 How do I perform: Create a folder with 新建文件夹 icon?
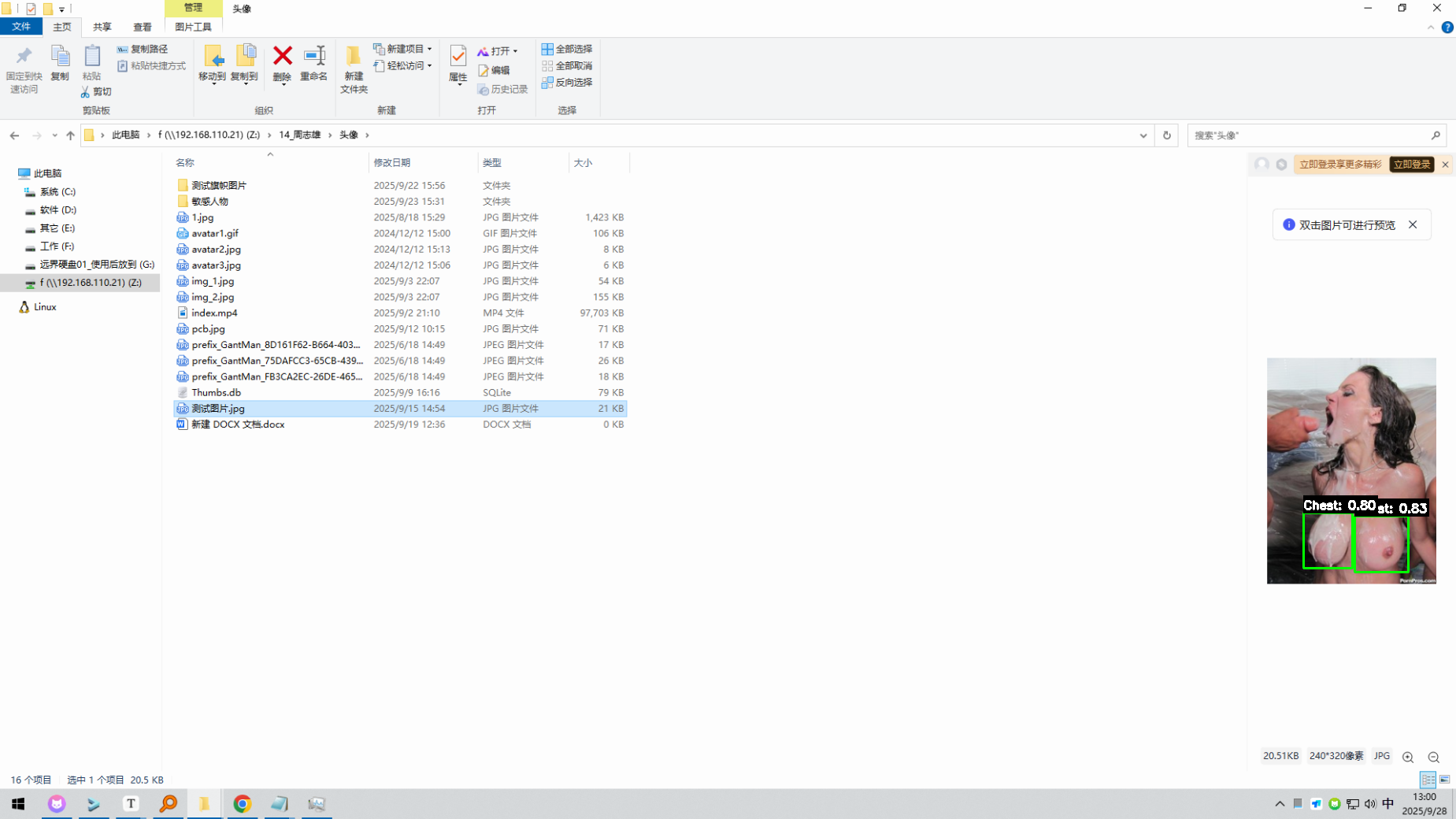354,63
